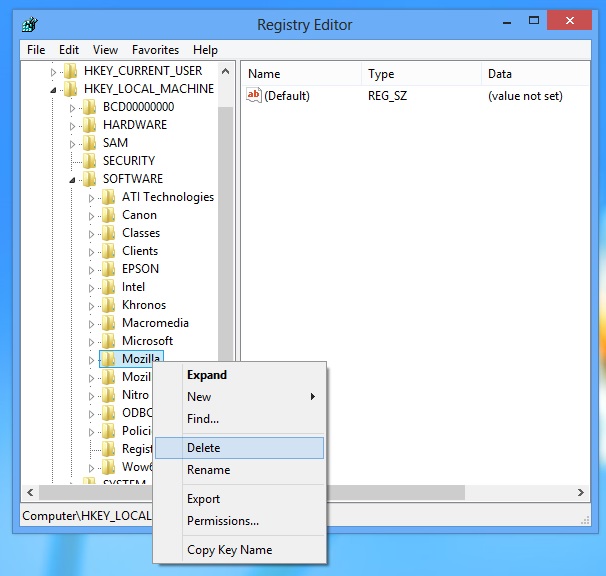
Task: Collapse the HKEY_LOCAL_MACHINE hive
Action: coord(53,90)
